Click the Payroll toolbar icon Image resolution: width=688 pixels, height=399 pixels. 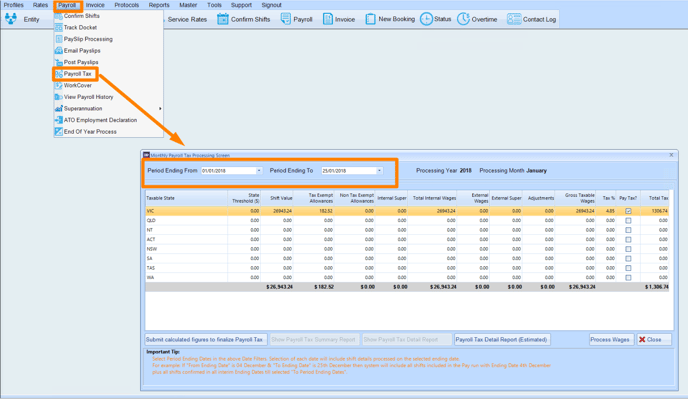click(286, 19)
